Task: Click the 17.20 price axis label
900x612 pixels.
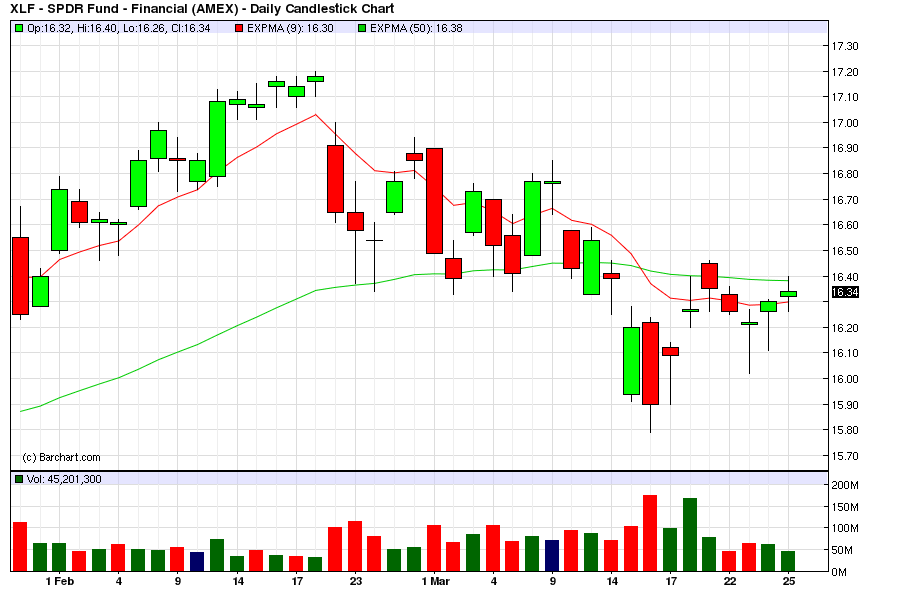Action: coord(845,72)
